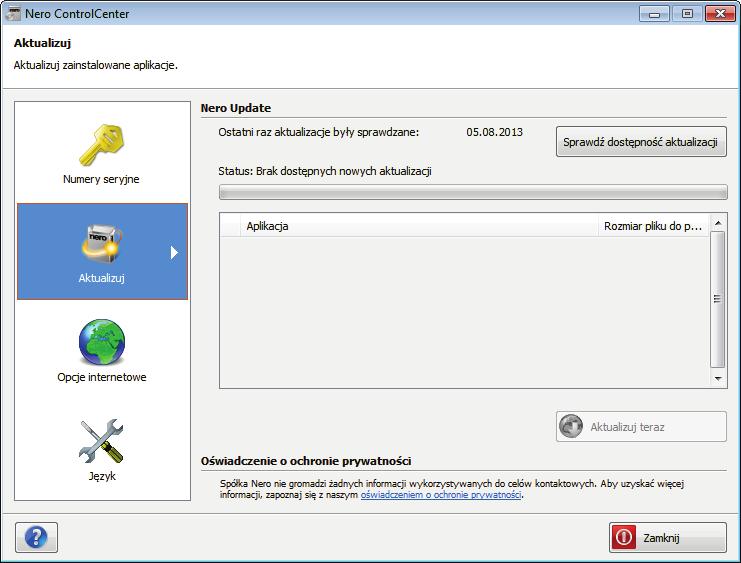Click the white arrow beside Aktualizuj

pos(174,253)
